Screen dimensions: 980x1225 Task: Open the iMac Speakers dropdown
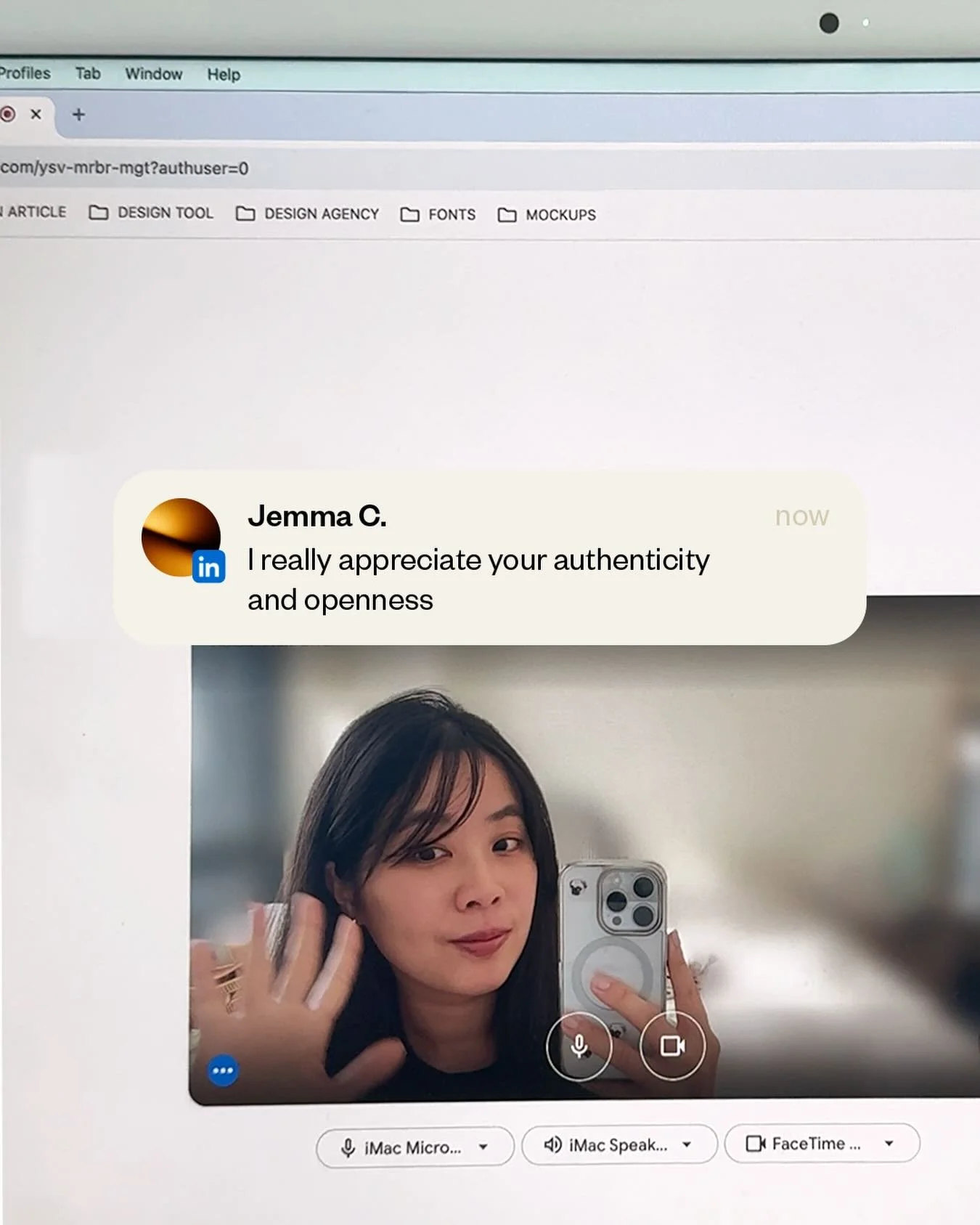tap(619, 1145)
